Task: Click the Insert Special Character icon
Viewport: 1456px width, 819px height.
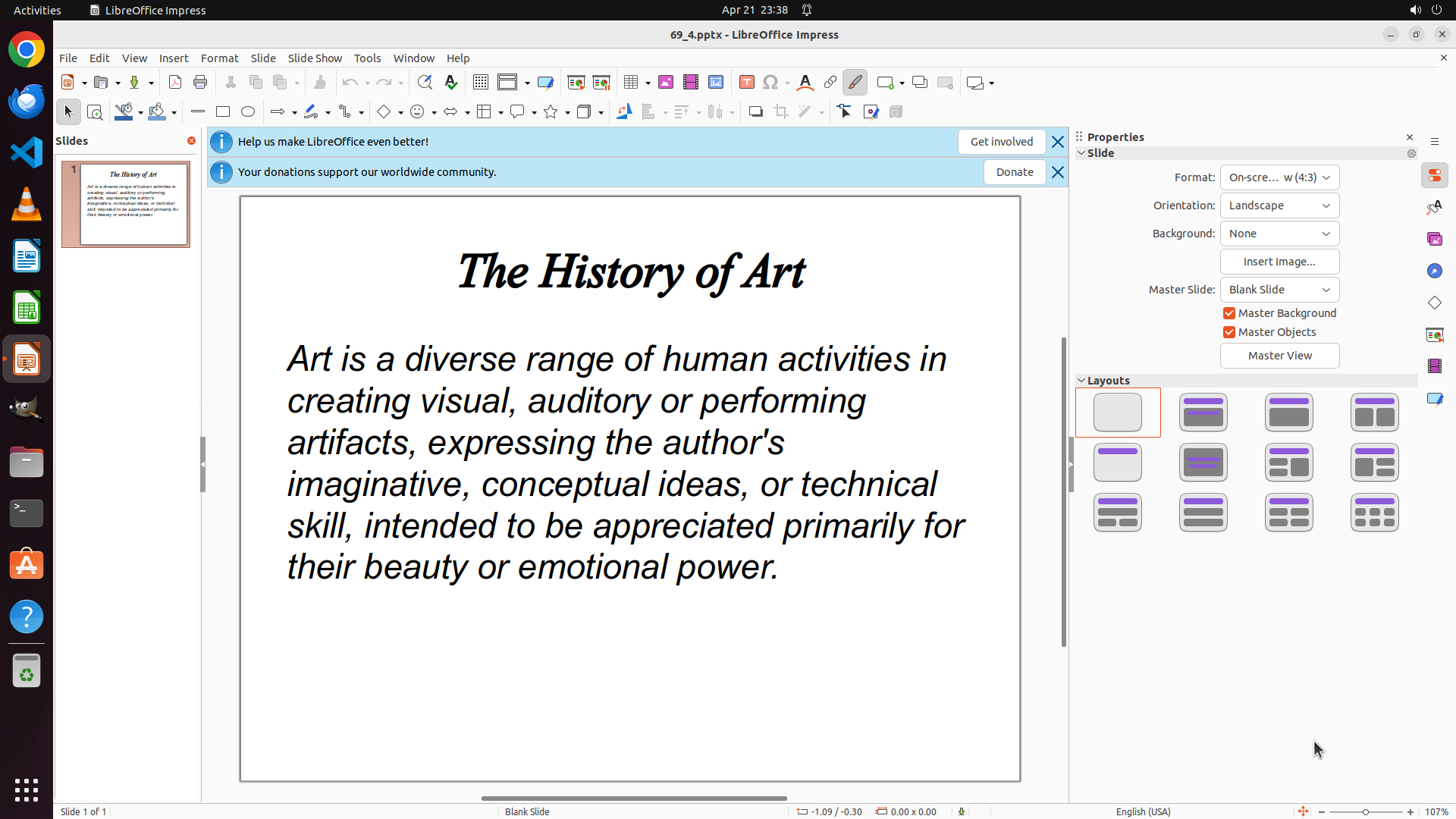Action: click(770, 83)
